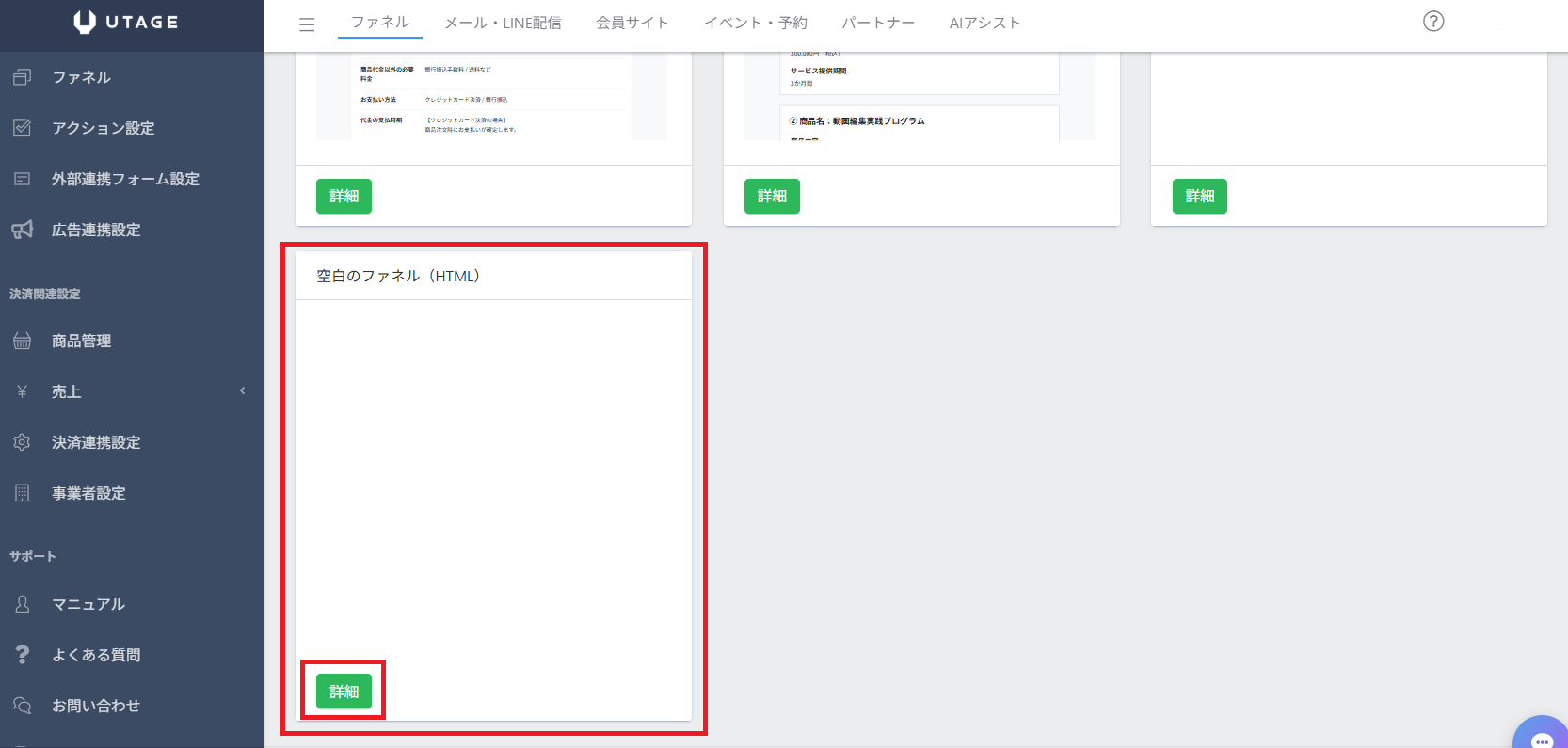The image size is (1568, 748).
Task: Click the 決済連携設定 gear icon
Action: (x=23, y=442)
